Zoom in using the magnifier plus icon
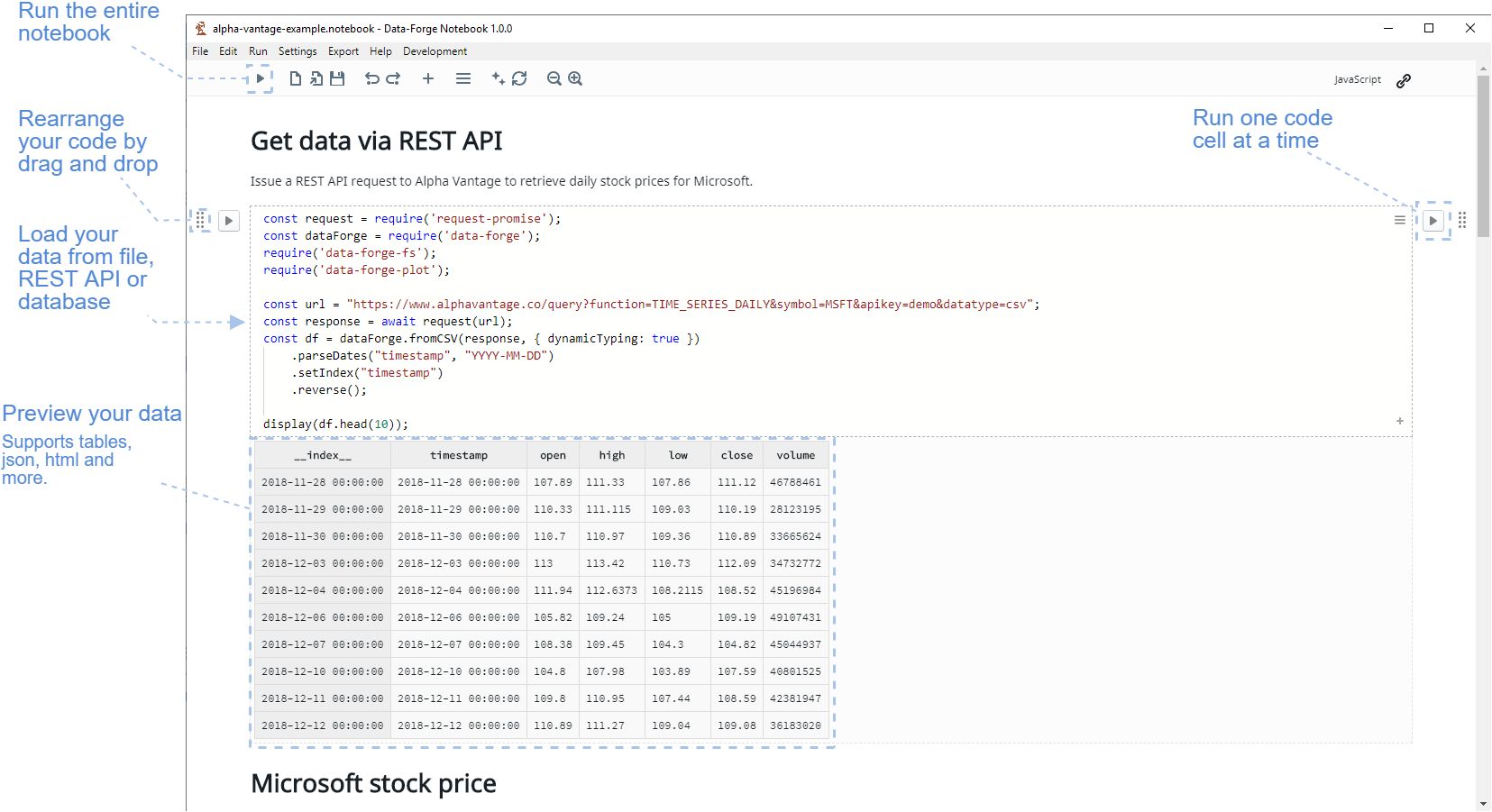The image size is (1492, 812). pyautogui.click(x=574, y=79)
